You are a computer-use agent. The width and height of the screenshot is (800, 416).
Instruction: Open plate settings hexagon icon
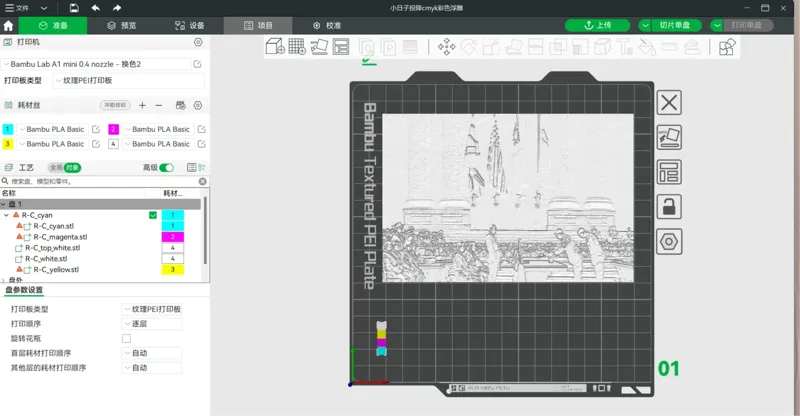click(x=669, y=241)
